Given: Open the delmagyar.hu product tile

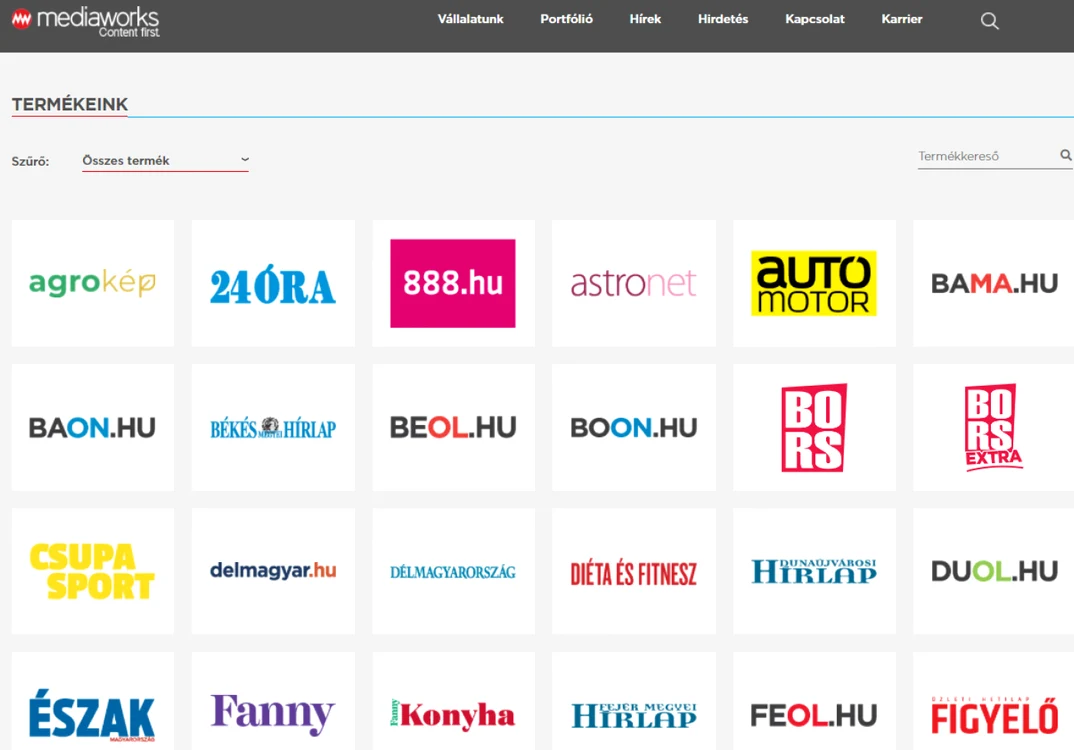Looking at the screenshot, I should (273, 571).
